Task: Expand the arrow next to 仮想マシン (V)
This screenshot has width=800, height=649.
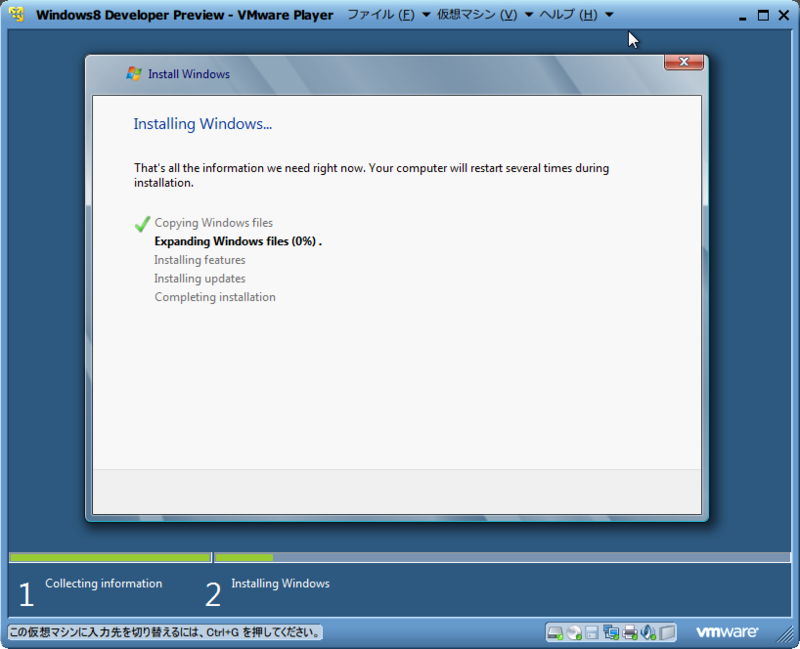Action: point(529,15)
